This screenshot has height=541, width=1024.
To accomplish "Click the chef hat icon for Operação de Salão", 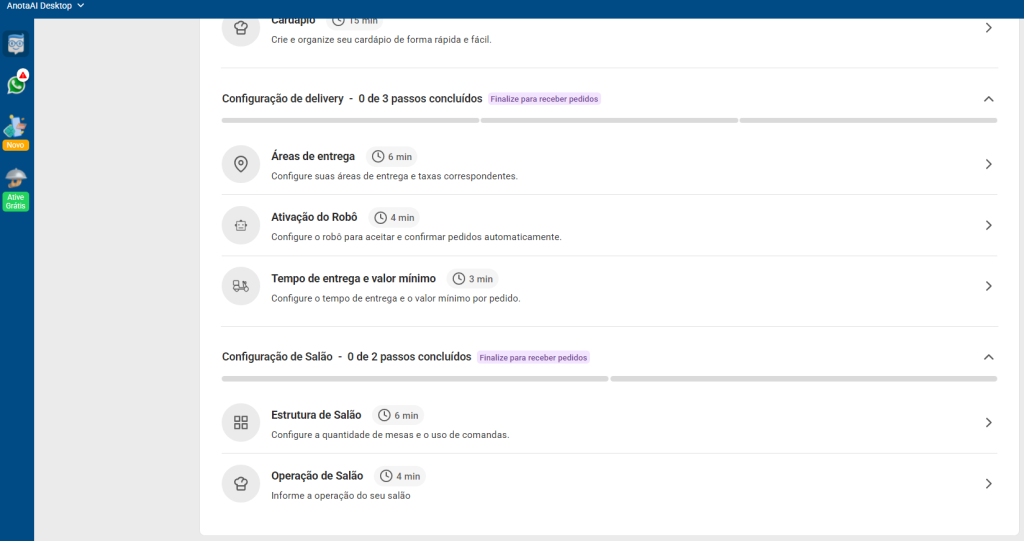I will pyautogui.click(x=240, y=483).
